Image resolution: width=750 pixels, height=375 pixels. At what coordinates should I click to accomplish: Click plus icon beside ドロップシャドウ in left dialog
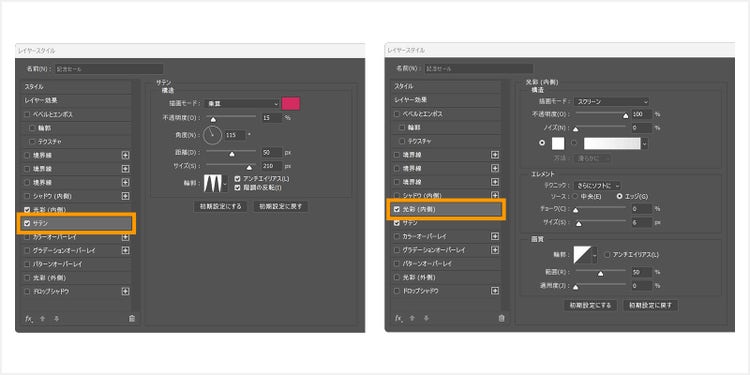coord(125,291)
